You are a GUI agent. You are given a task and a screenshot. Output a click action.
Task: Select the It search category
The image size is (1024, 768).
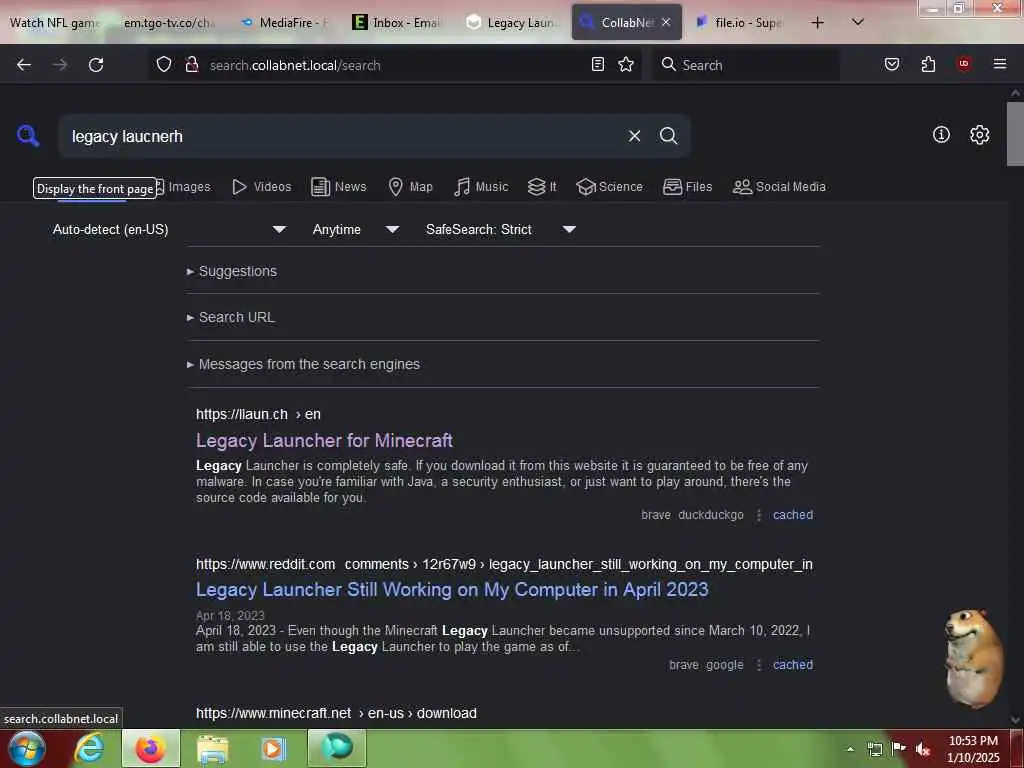pyautogui.click(x=542, y=187)
